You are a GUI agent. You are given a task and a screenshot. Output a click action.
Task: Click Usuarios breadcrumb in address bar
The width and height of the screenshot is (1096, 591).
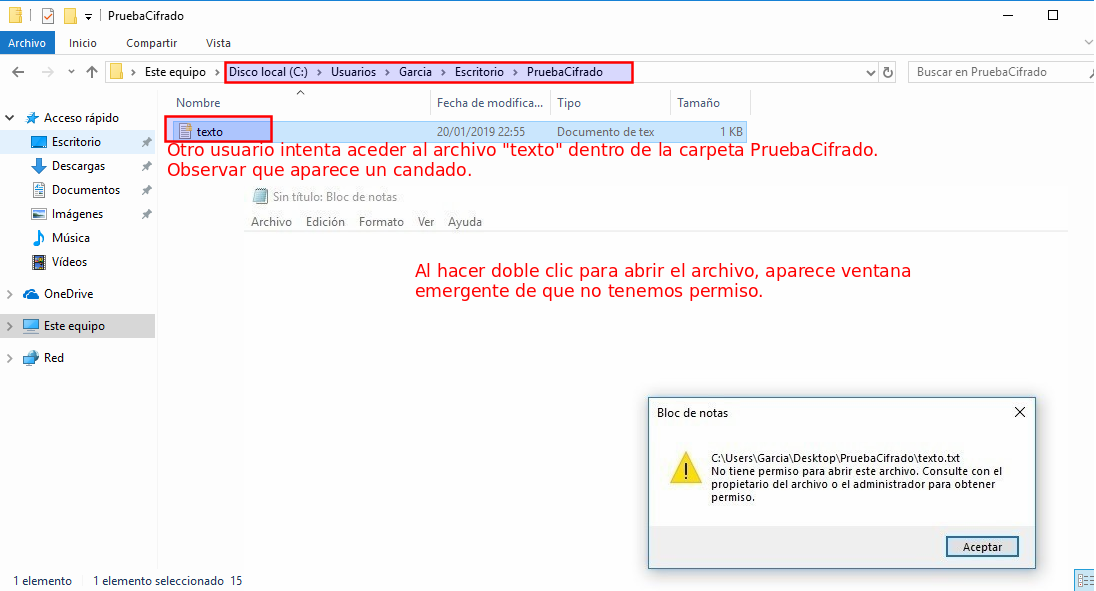[353, 72]
